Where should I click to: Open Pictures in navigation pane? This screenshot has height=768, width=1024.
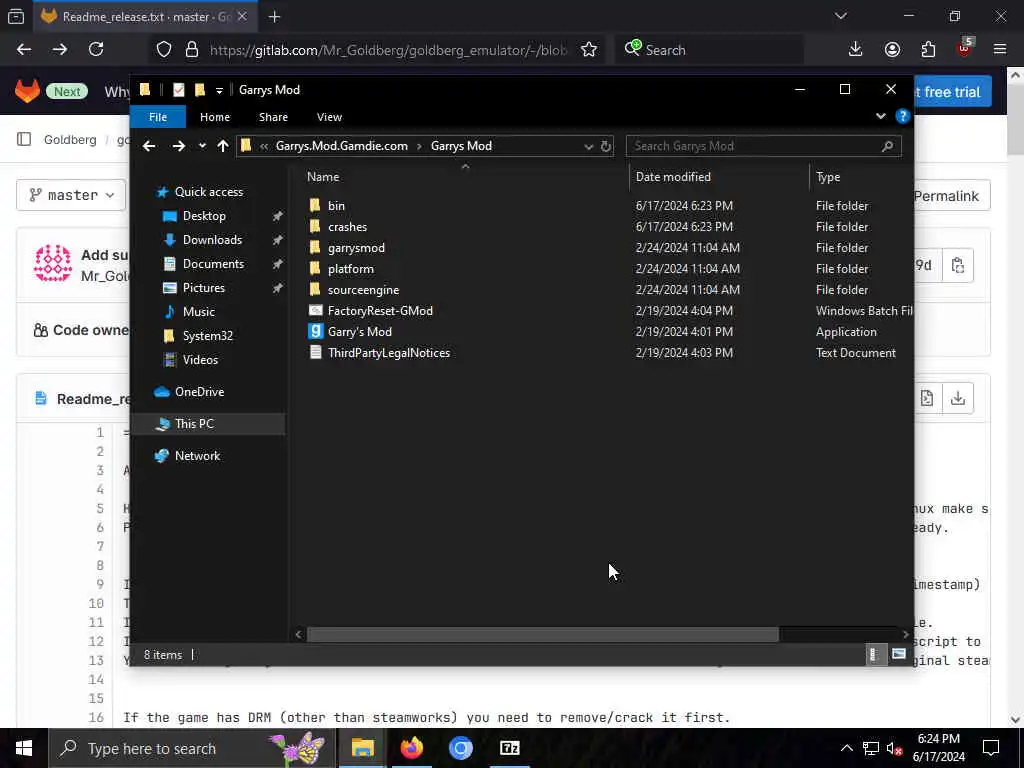point(203,288)
